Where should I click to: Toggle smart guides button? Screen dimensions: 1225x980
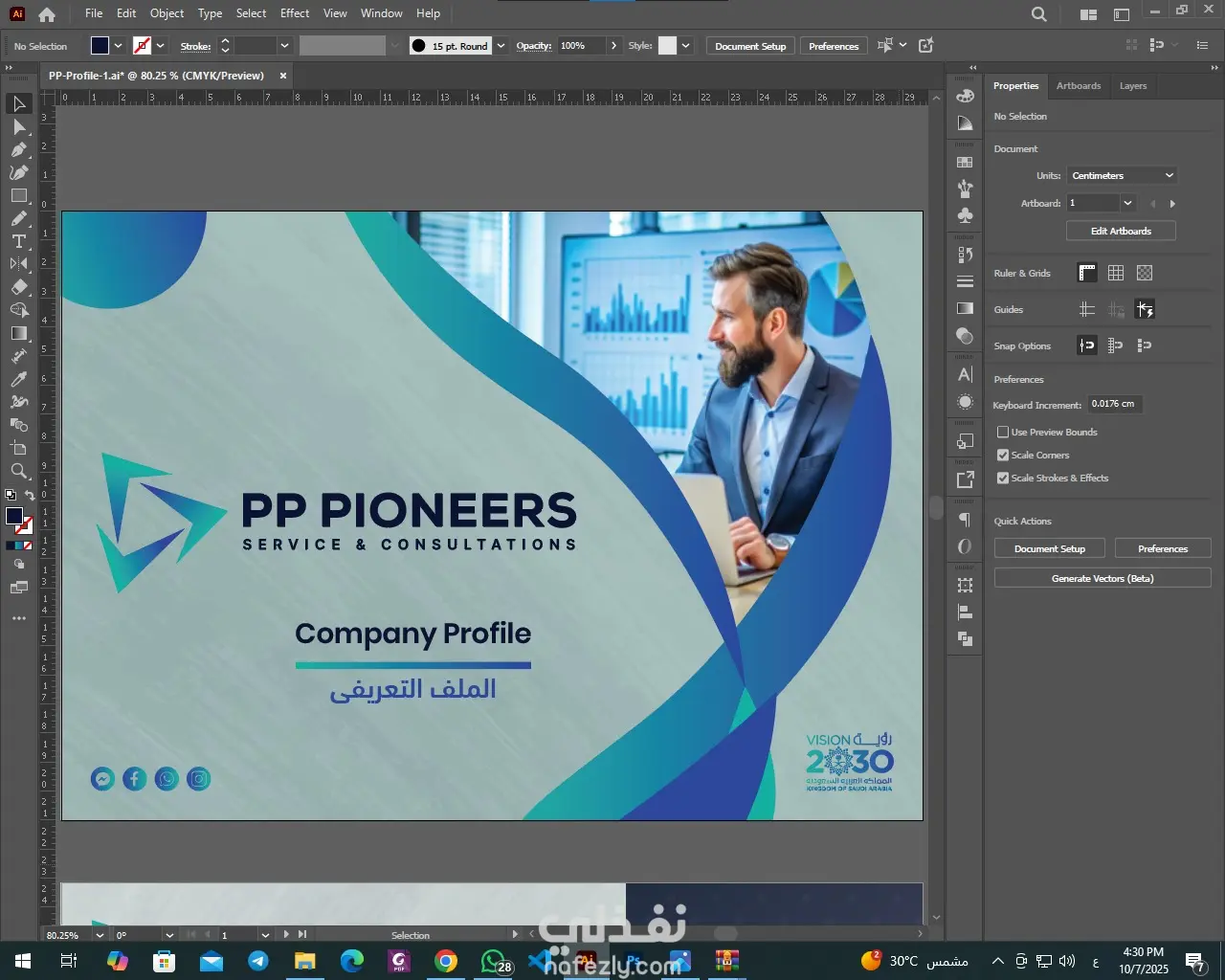(x=1145, y=309)
